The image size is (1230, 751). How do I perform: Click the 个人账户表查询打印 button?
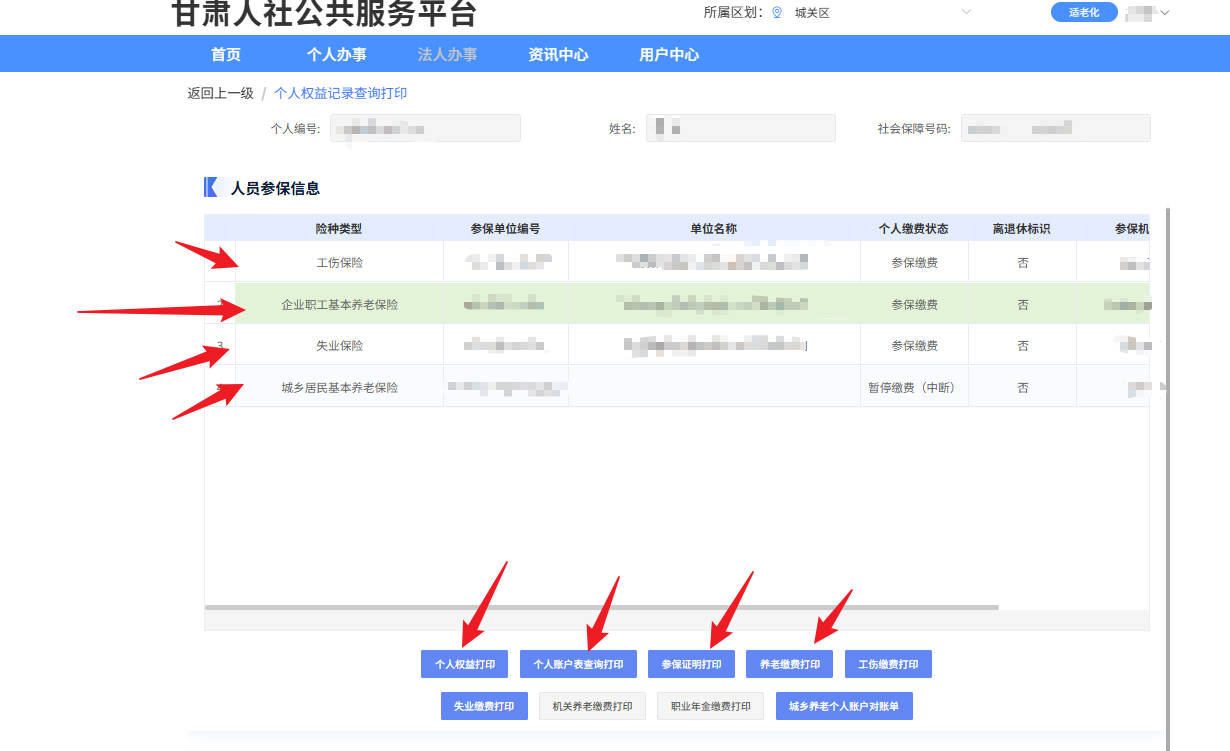point(578,664)
